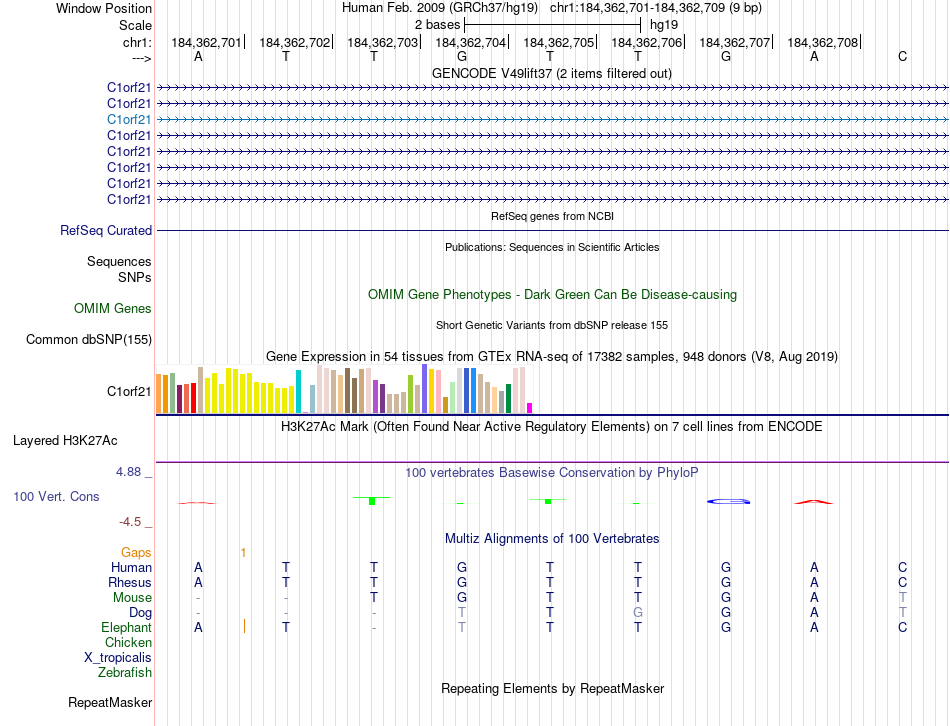Viewport: 950px width, 726px height.
Task: Click the blue oval PhyloP conservation glyph
Action: 727,501
